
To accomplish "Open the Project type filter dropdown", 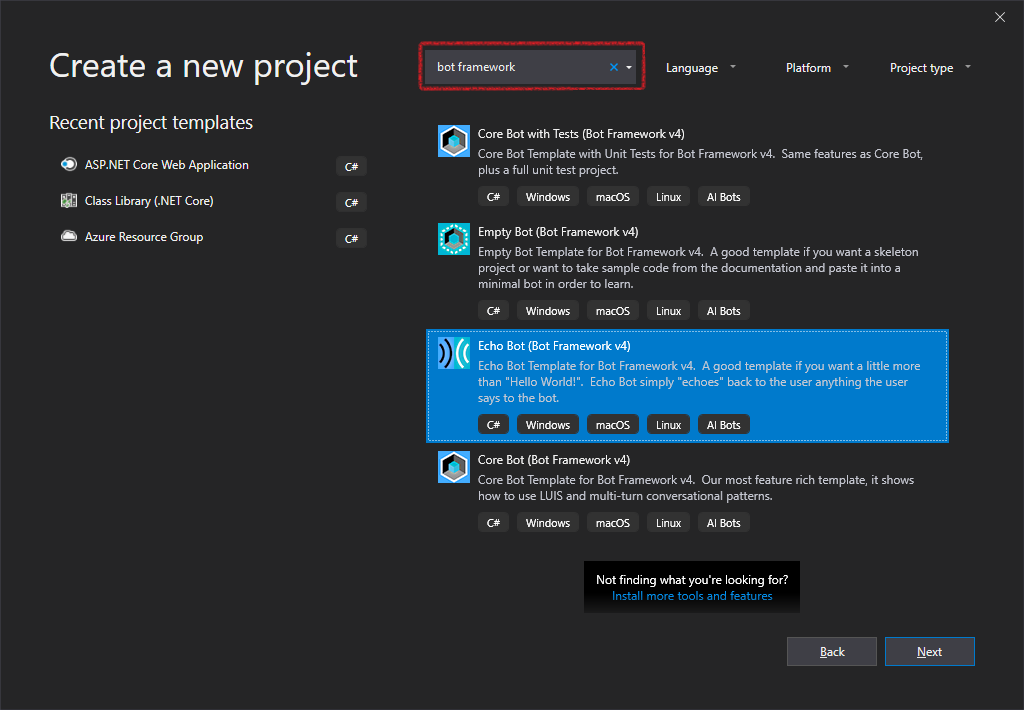I will (x=930, y=68).
